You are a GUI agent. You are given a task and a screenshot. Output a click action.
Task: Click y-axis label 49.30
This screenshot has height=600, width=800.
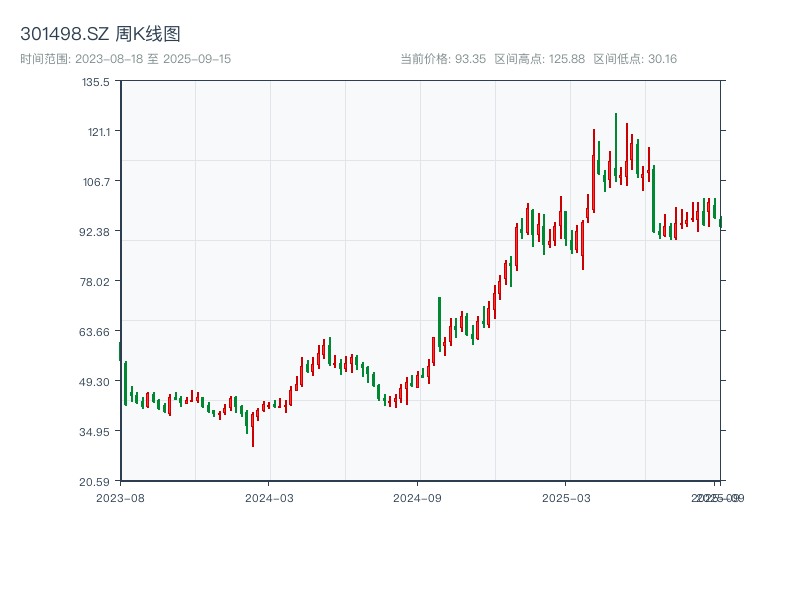click(x=94, y=382)
